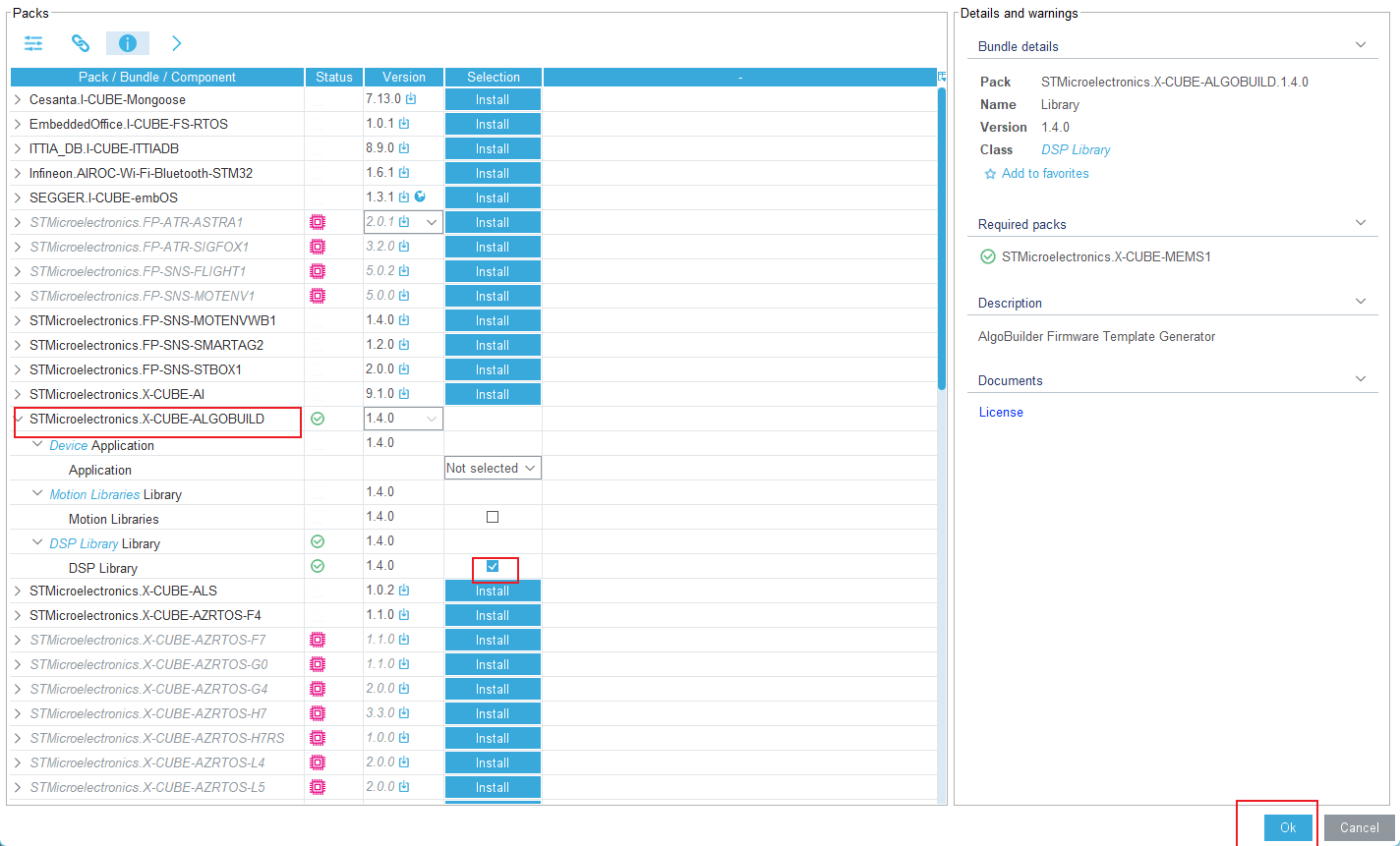Click pink chip status icon for FP-SNS-MOTENV1
Image resolution: width=1400 pixels, height=846 pixels.
click(x=318, y=296)
